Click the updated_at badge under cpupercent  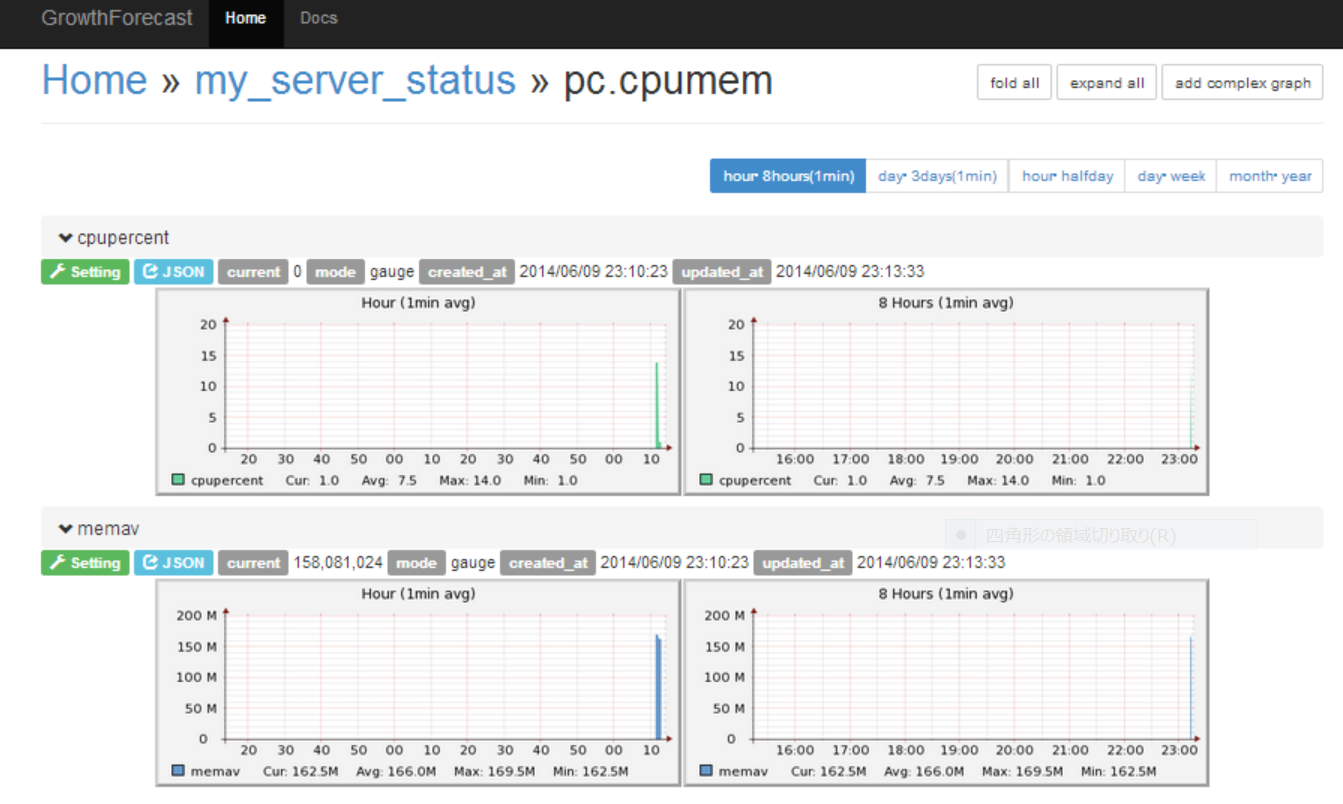(721, 271)
